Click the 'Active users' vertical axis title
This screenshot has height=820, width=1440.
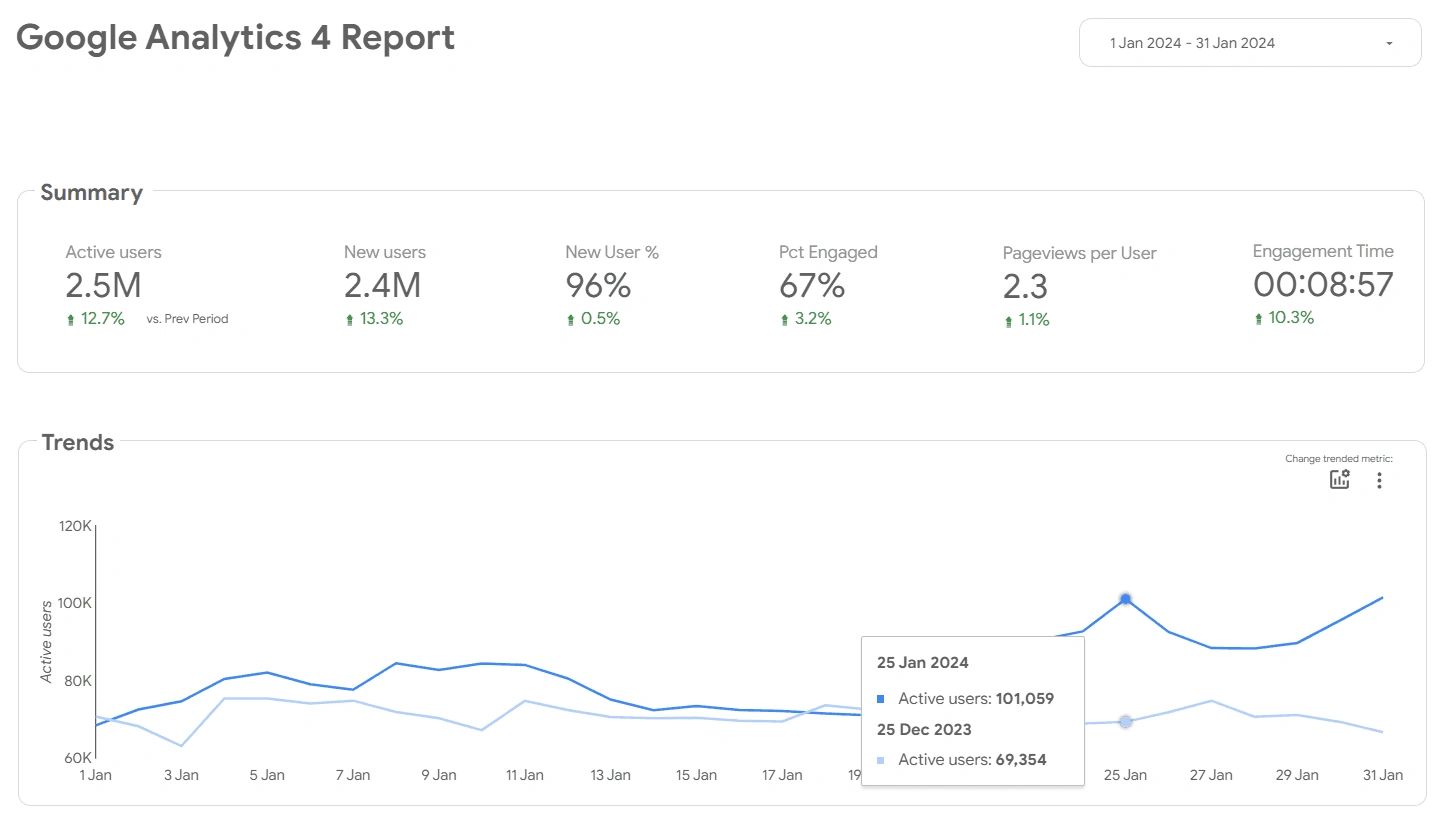(46, 642)
